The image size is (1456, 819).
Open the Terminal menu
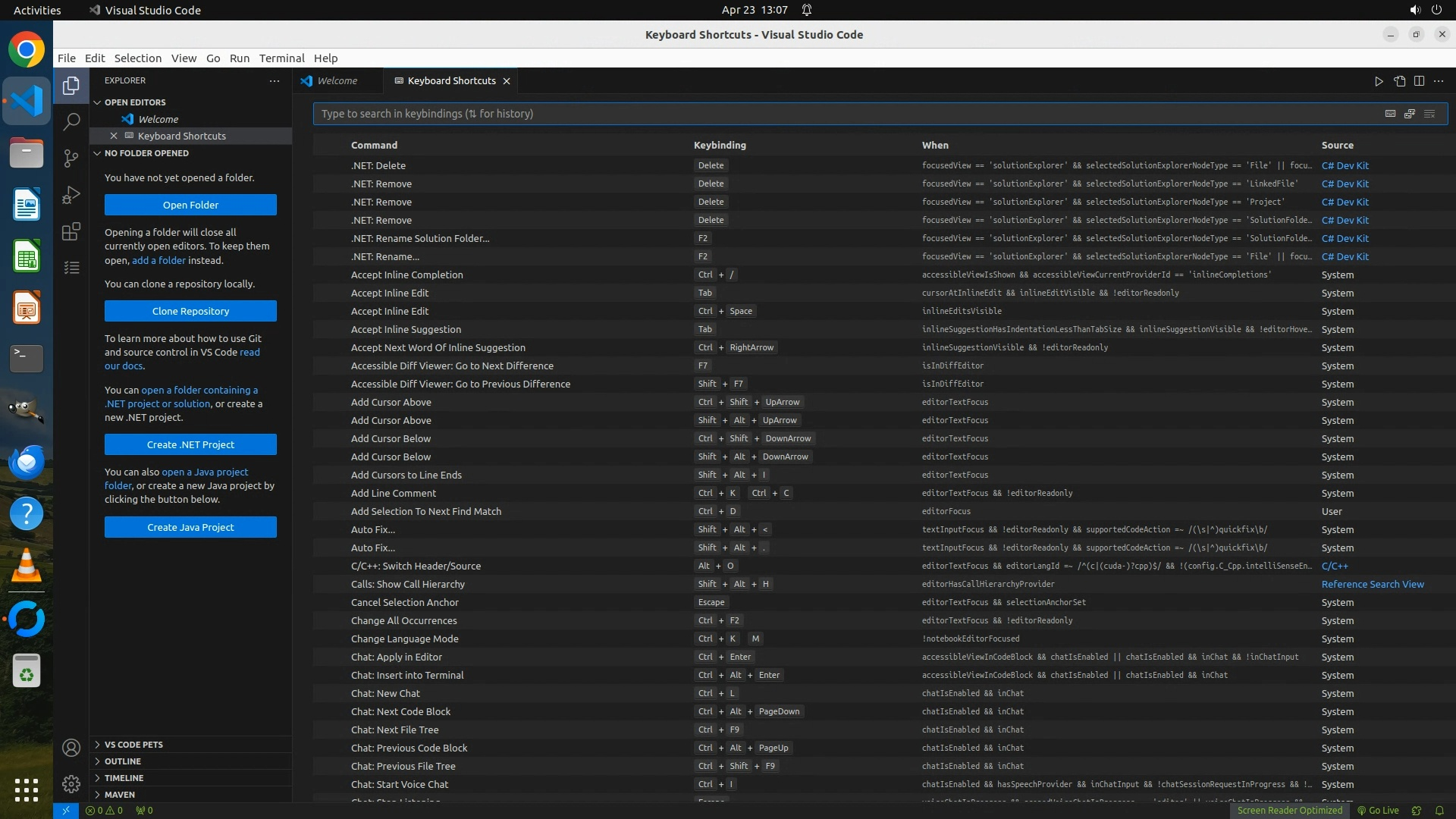281,58
